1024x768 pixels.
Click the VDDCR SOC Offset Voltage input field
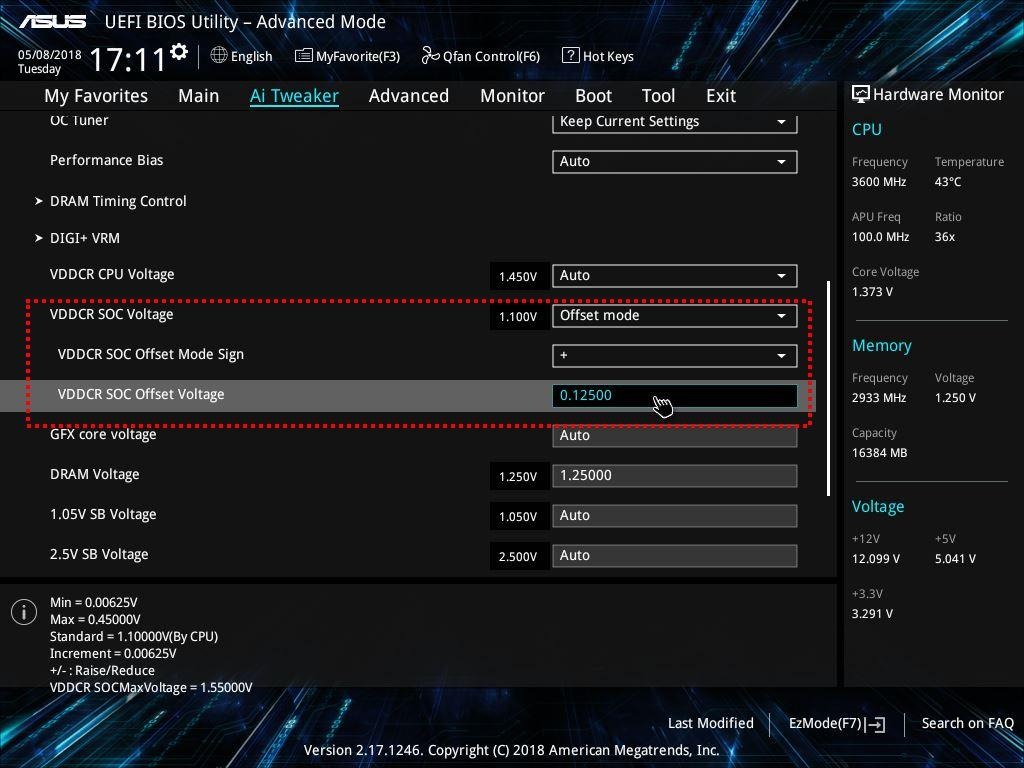(674, 395)
